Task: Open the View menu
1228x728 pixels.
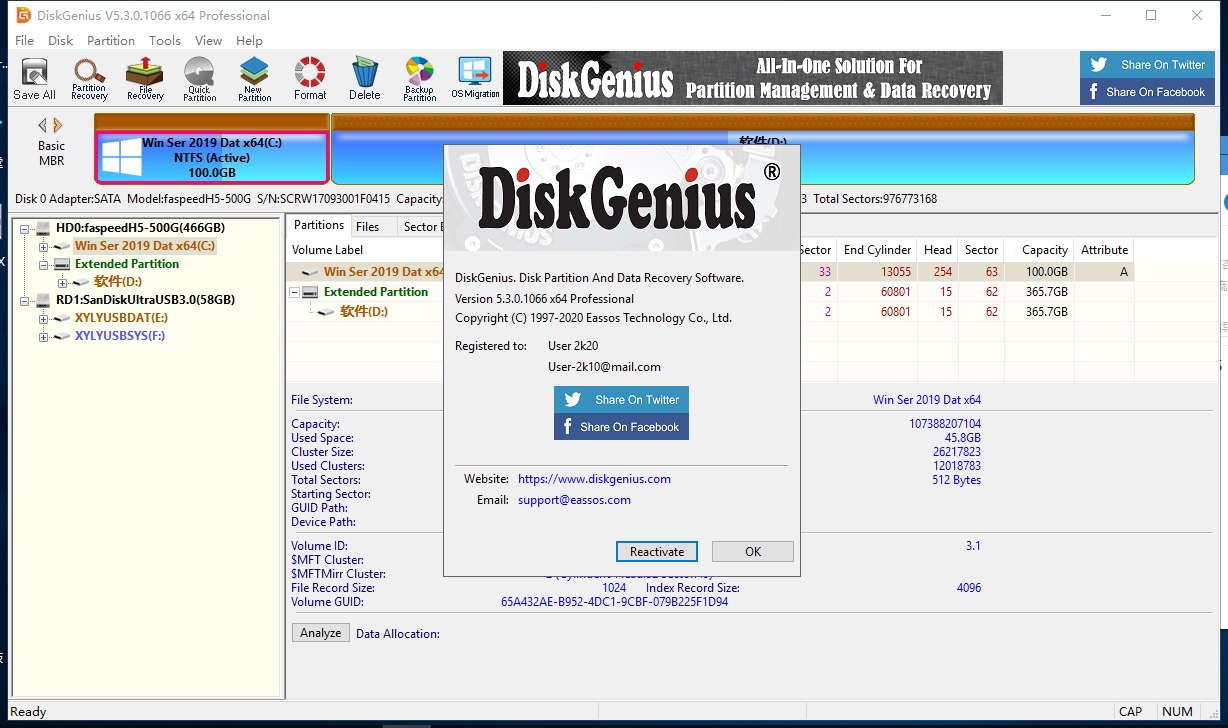Action: 209,41
